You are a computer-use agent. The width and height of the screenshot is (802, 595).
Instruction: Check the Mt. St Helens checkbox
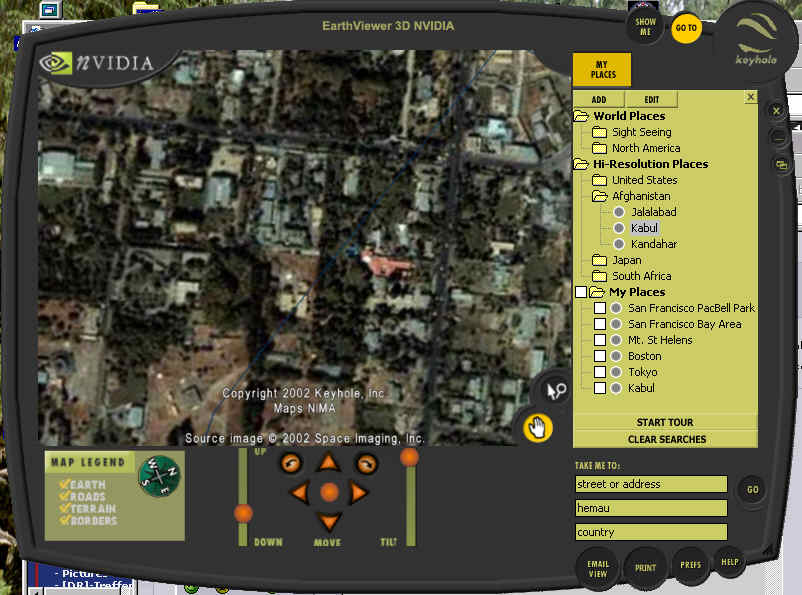pyautogui.click(x=600, y=340)
